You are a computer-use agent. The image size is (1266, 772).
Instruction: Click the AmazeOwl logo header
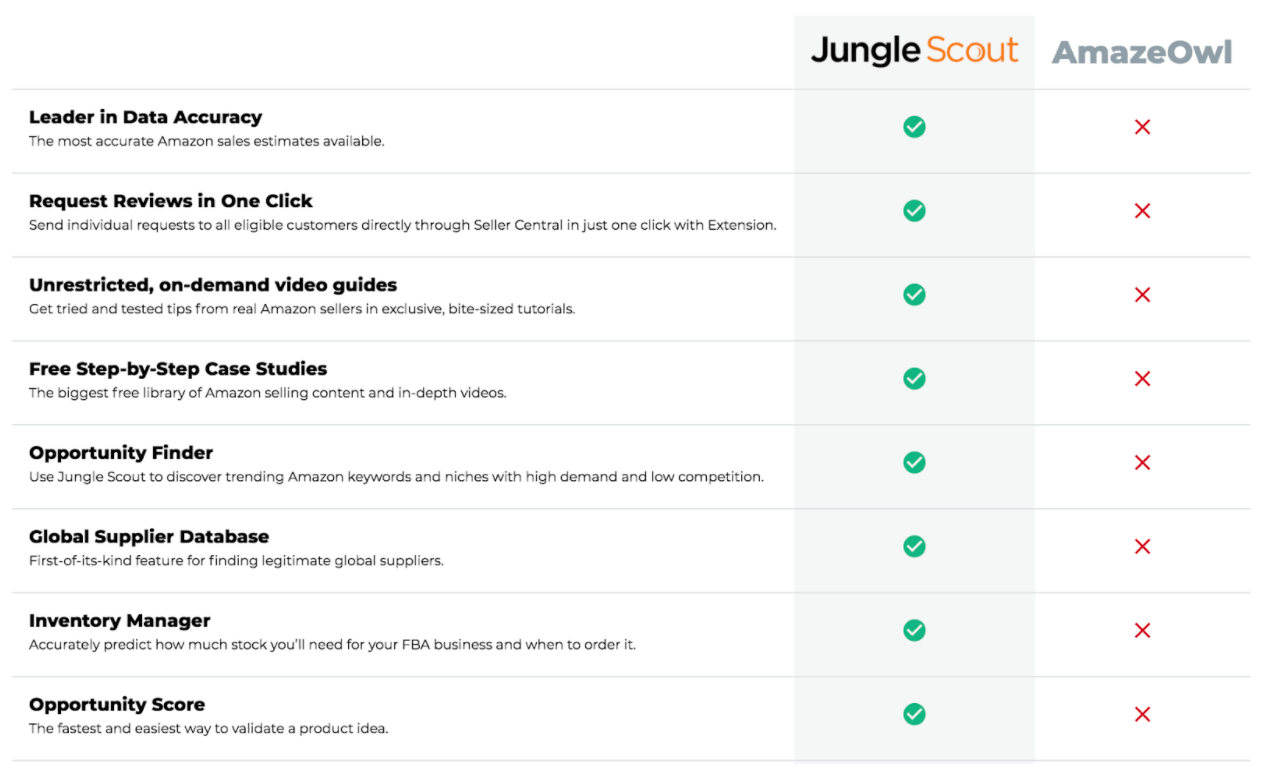pyautogui.click(x=1142, y=52)
